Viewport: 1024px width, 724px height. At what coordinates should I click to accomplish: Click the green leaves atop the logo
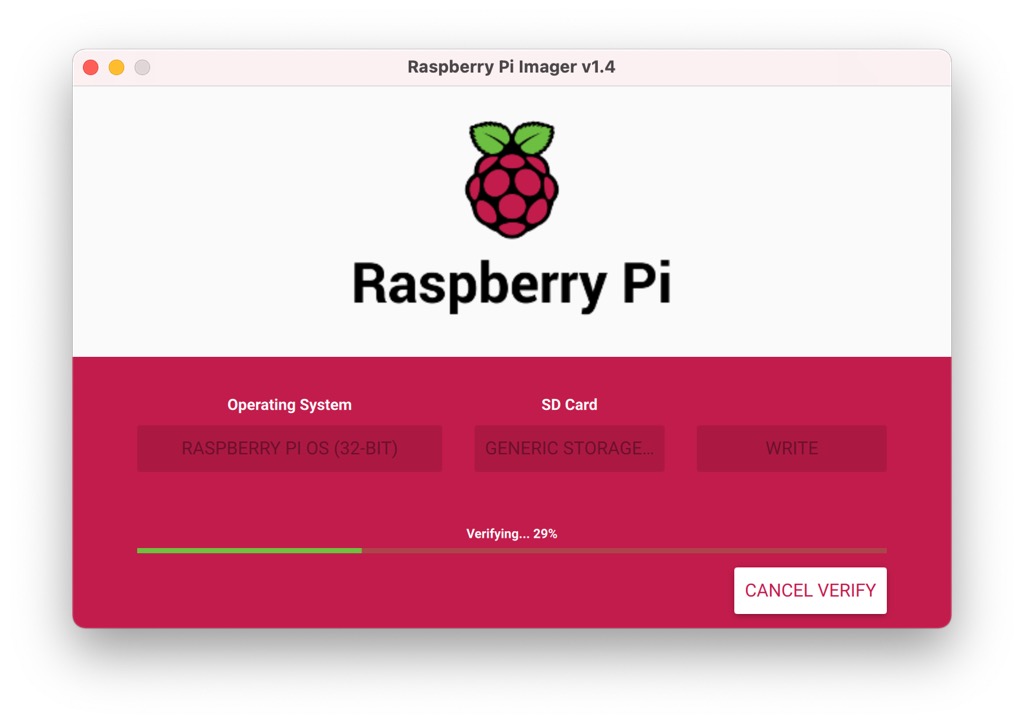pyautogui.click(x=511, y=138)
